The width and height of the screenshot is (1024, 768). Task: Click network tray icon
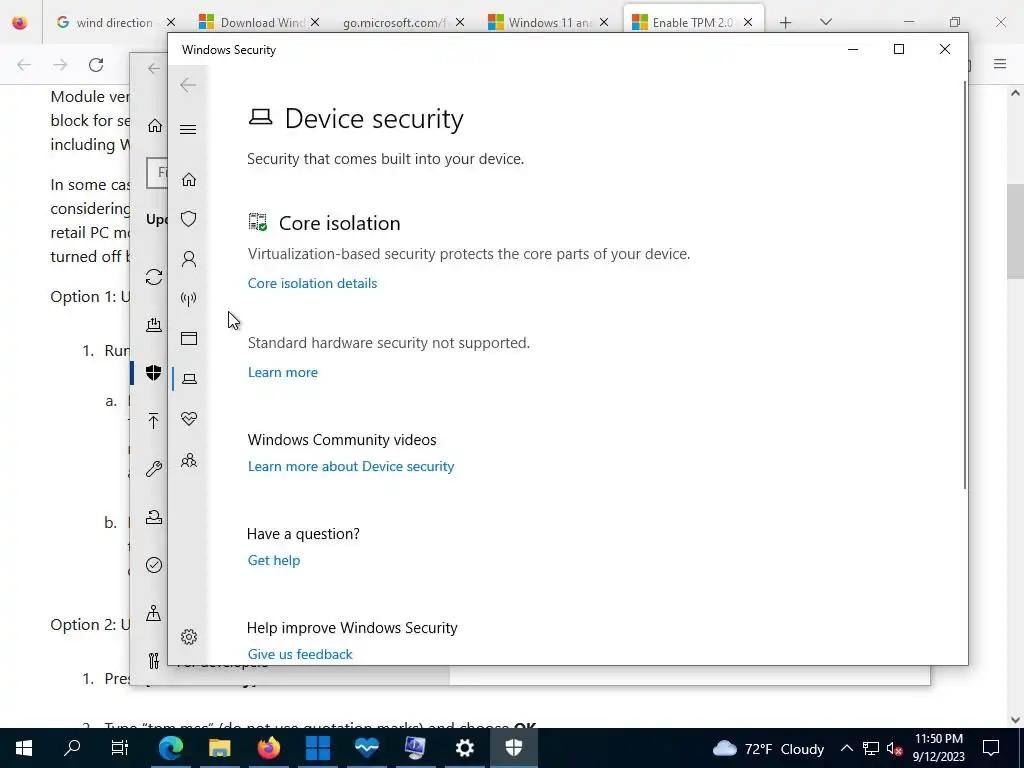click(871, 748)
